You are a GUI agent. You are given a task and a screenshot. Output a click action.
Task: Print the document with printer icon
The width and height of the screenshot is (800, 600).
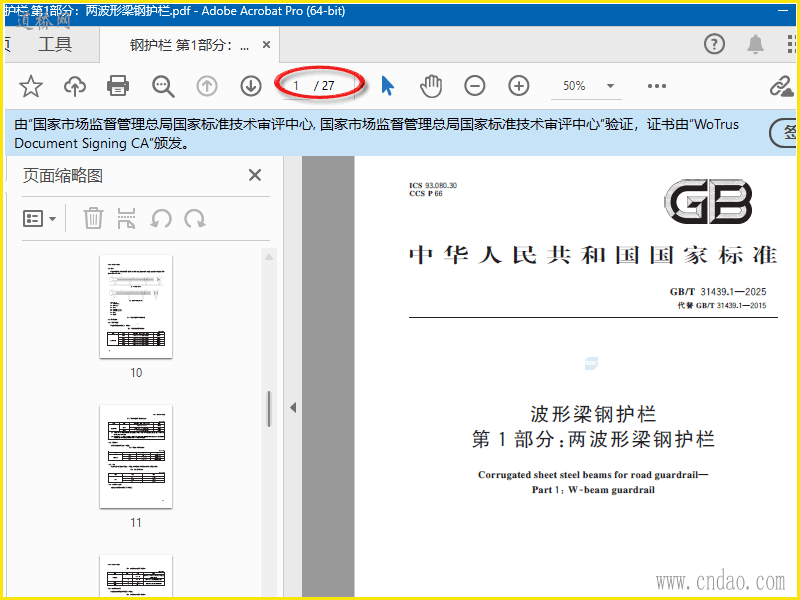coord(118,86)
